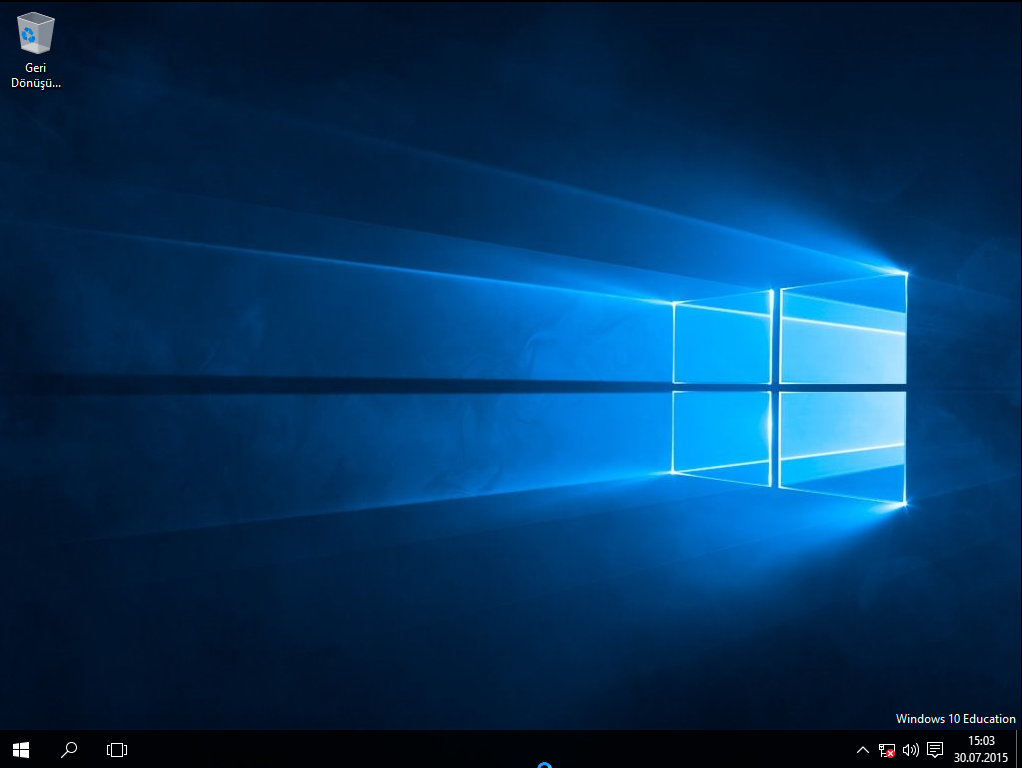Open the network status tray icon
The width and height of the screenshot is (1022, 768).
pyautogui.click(x=886, y=750)
